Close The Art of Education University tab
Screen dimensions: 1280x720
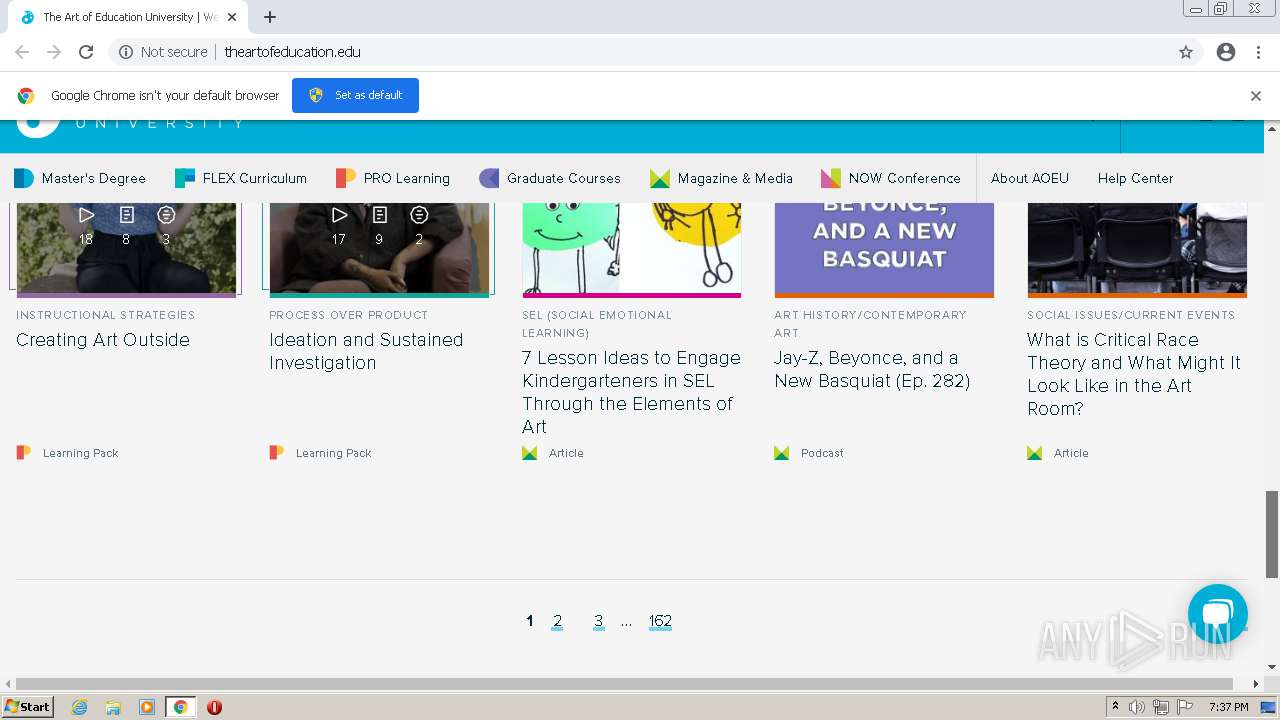click(232, 17)
